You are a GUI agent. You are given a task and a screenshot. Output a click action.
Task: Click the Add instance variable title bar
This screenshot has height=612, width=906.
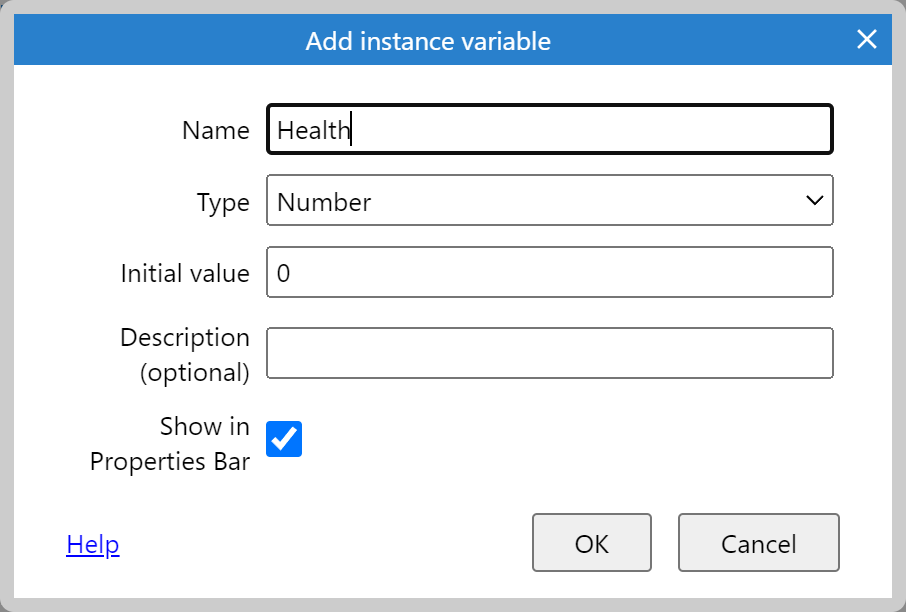[x=428, y=40]
